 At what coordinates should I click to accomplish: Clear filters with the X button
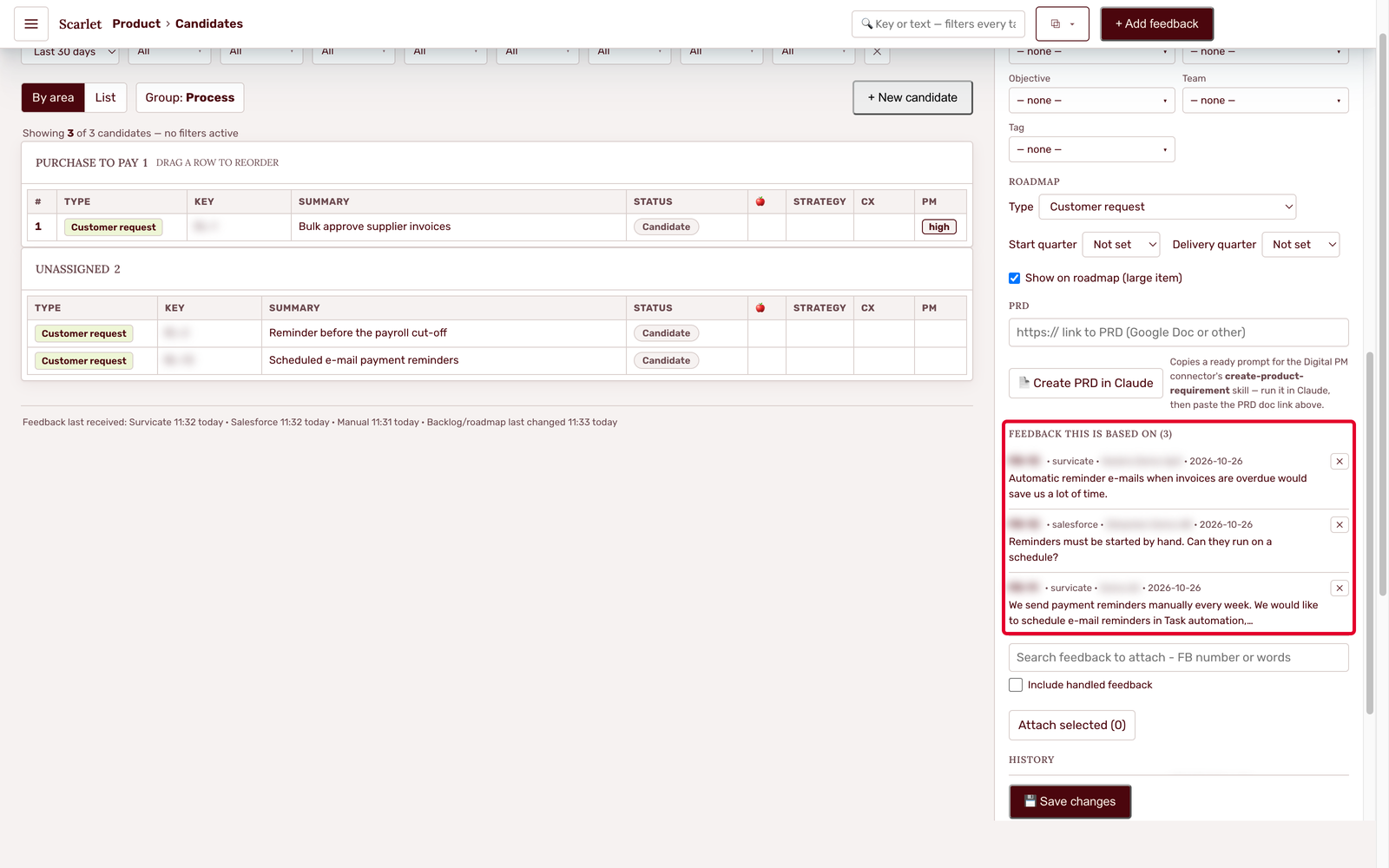(x=877, y=52)
